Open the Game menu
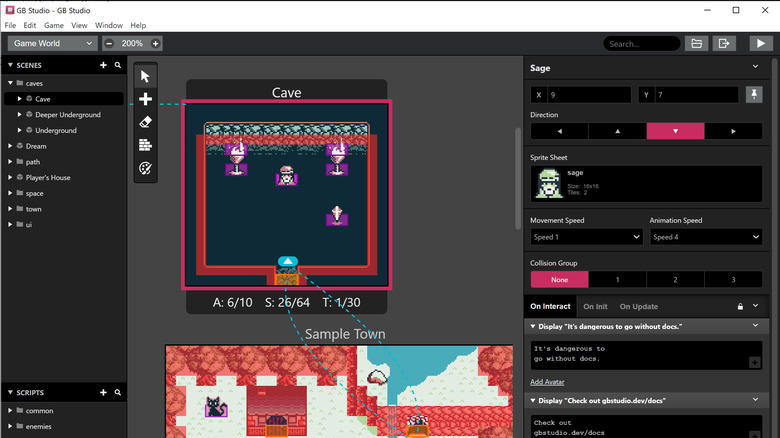 click(x=54, y=25)
